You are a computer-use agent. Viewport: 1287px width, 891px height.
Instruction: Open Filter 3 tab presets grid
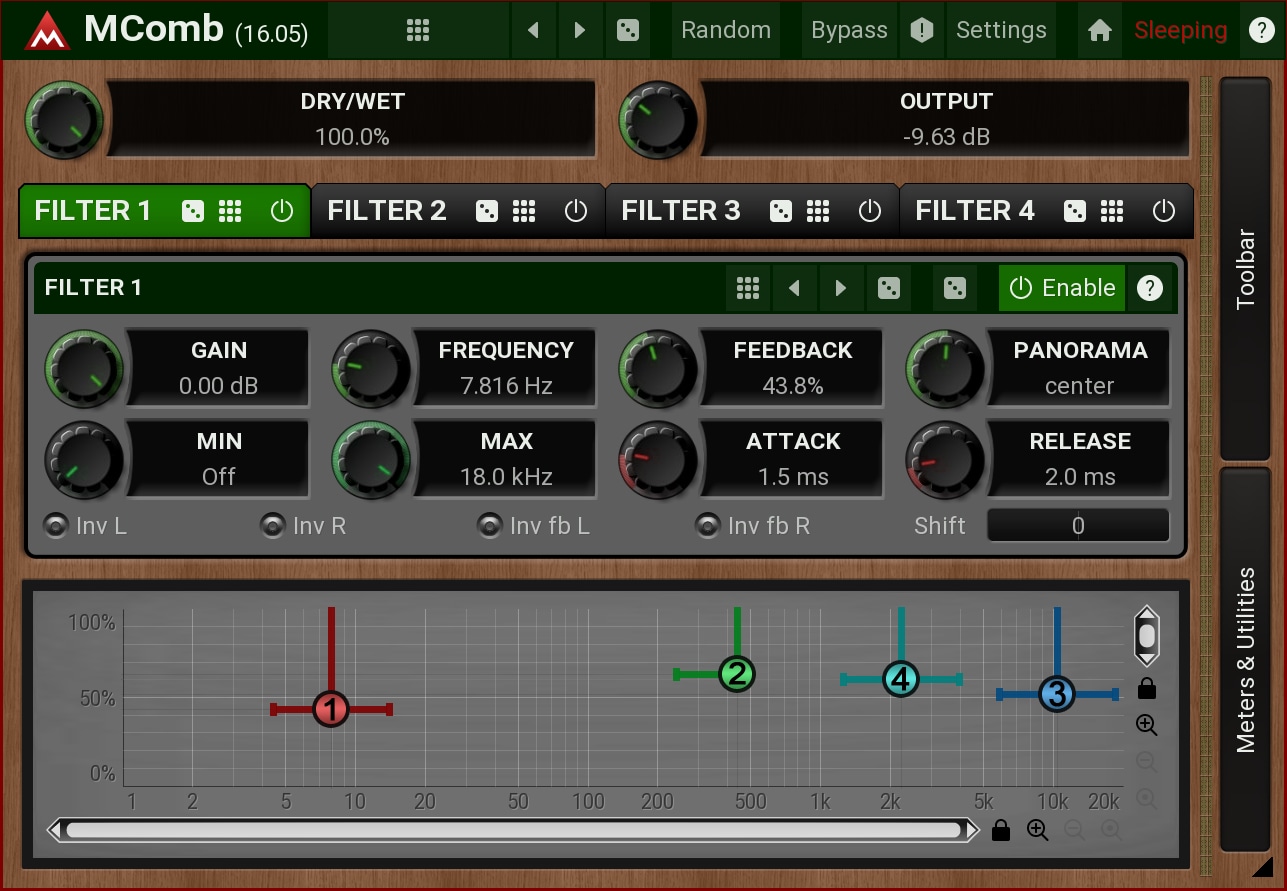[x=818, y=211]
